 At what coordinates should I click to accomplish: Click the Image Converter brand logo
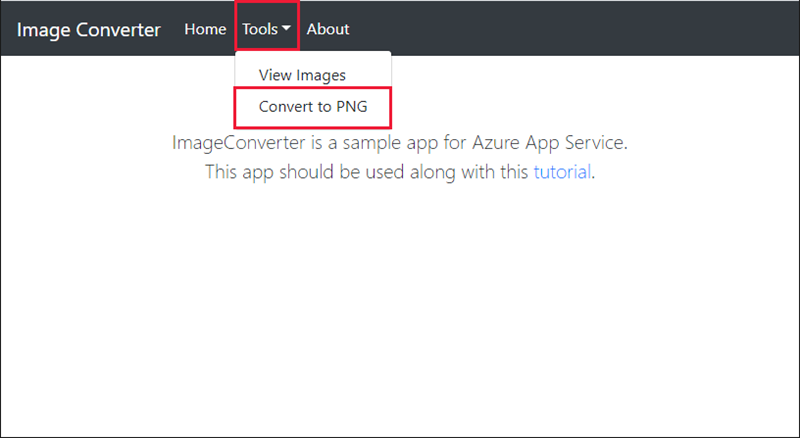pos(88,29)
